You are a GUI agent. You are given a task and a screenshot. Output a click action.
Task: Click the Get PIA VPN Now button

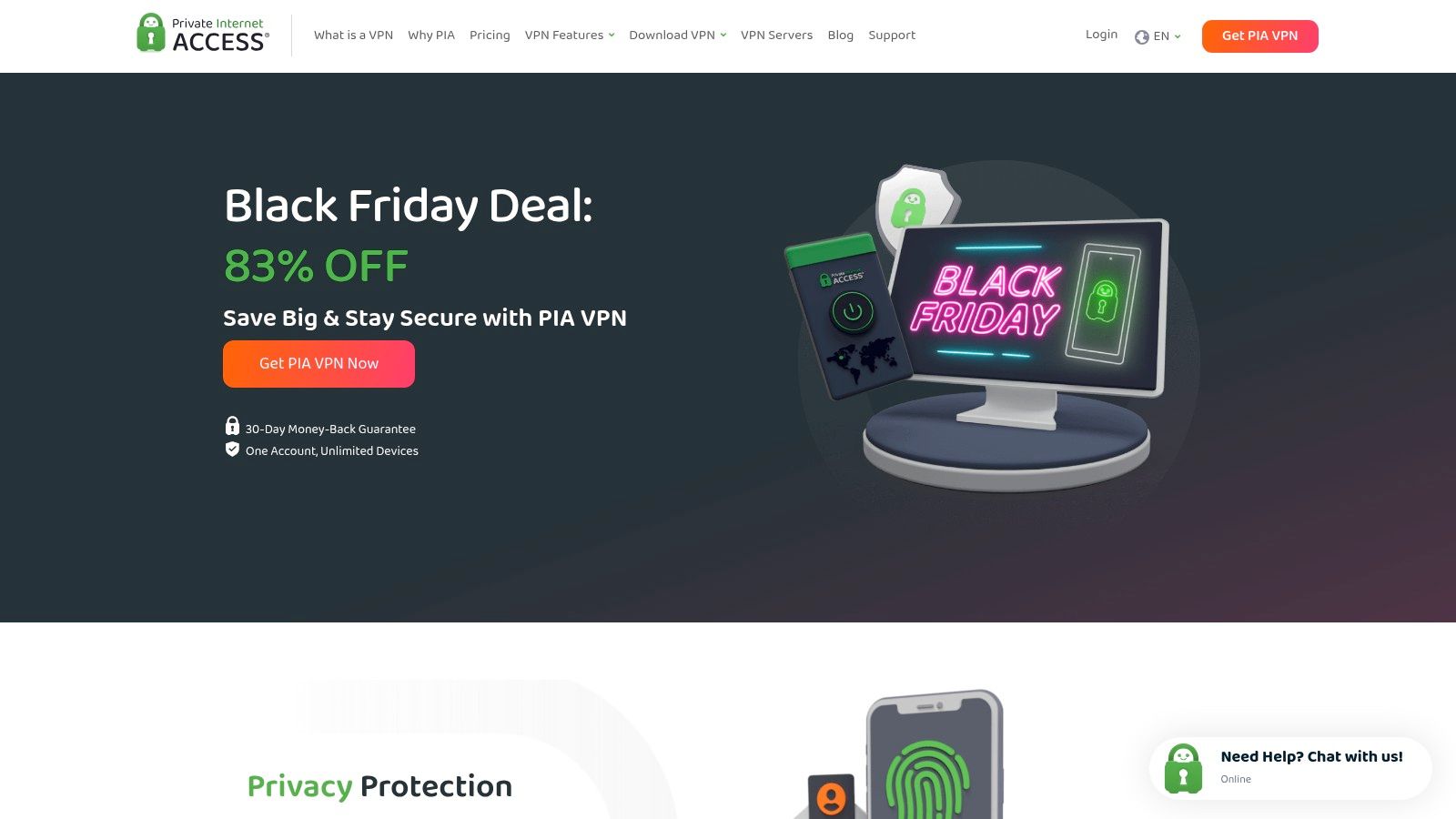[x=318, y=364]
